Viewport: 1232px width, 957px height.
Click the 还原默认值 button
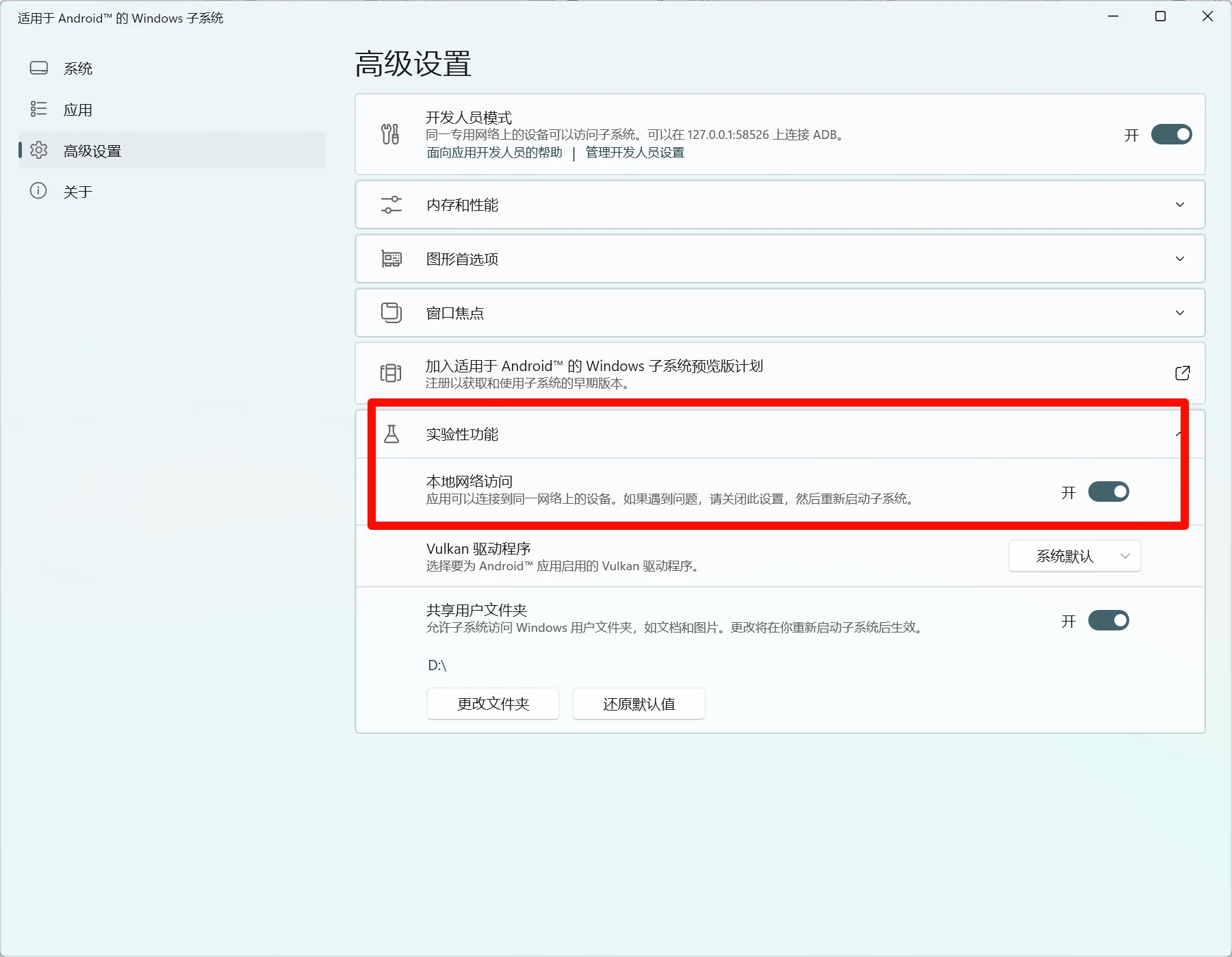point(639,704)
